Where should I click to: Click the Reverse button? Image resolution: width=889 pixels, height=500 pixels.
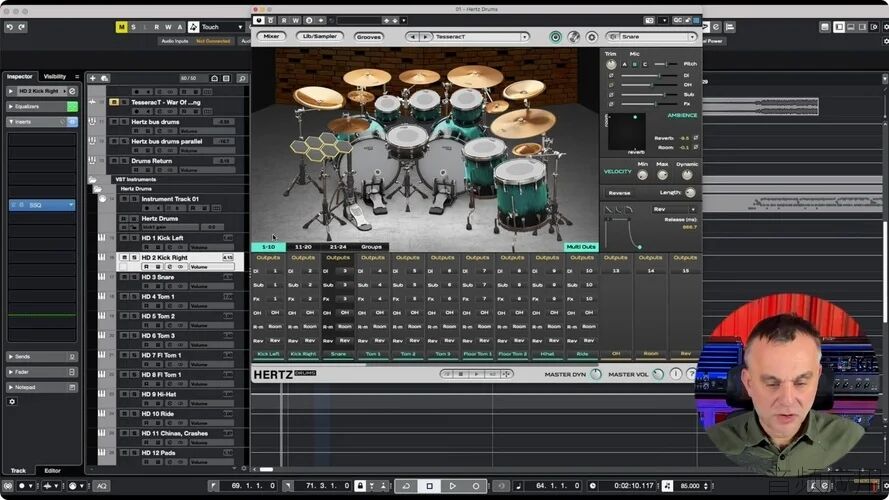[x=620, y=193]
